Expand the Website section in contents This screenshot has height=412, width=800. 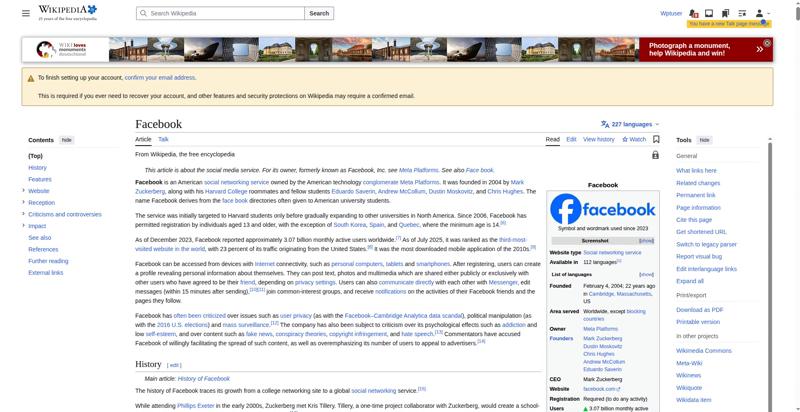pos(23,191)
